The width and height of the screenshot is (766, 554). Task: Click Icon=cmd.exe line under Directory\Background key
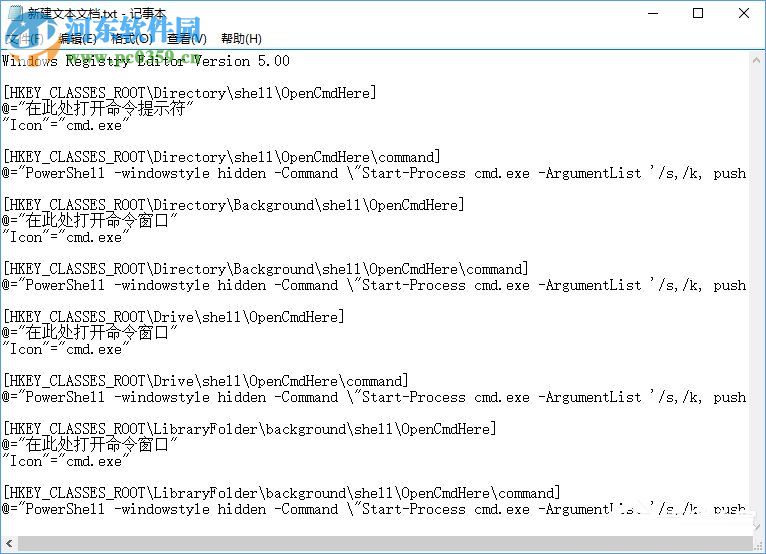click(66, 237)
